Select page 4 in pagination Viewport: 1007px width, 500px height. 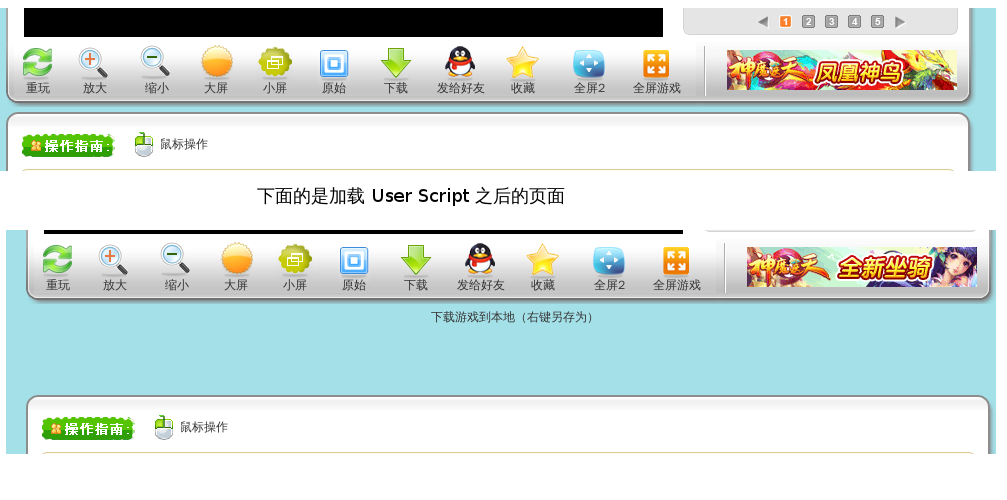[854, 22]
